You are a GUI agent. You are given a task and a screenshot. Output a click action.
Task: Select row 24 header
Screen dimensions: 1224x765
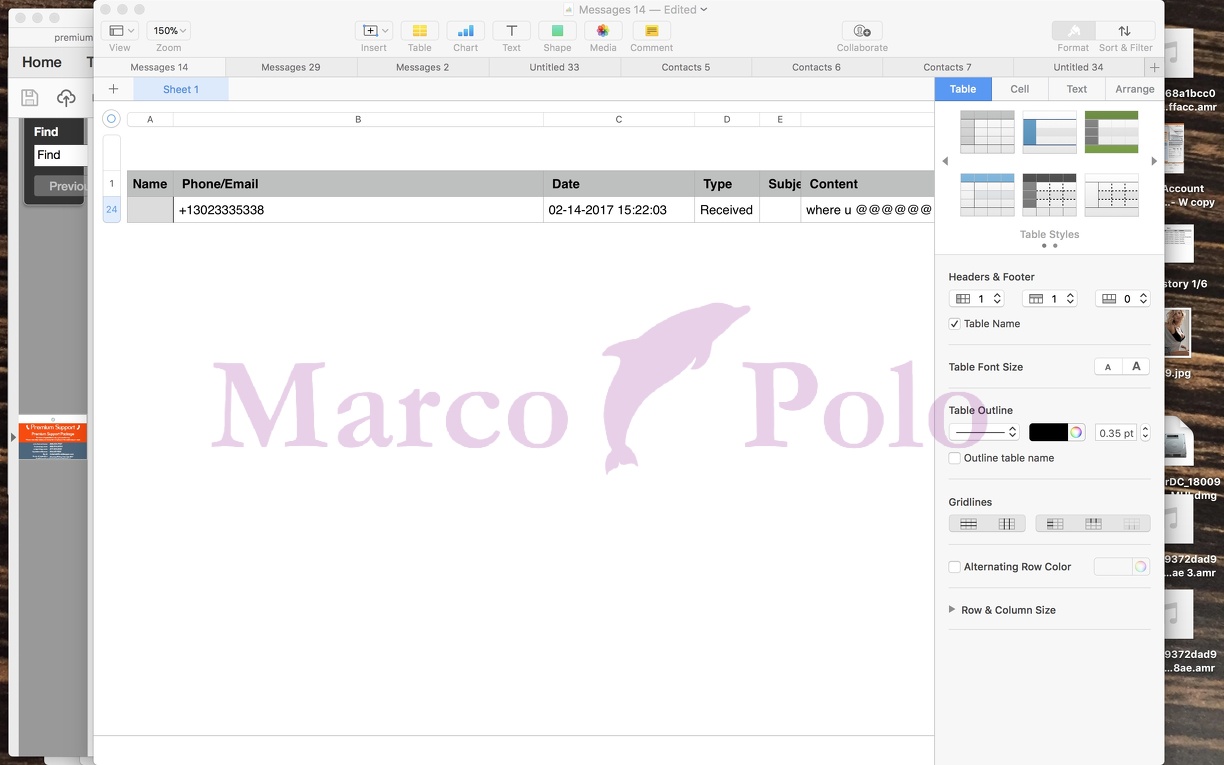tap(111, 210)
